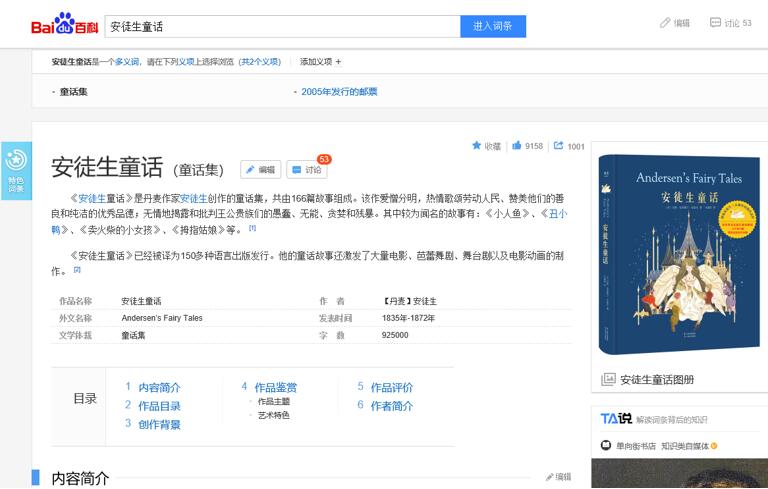This screenshot has height=489, width=768.
Task: Go to 内容简介 in the contents
Action: pos(159,388)
